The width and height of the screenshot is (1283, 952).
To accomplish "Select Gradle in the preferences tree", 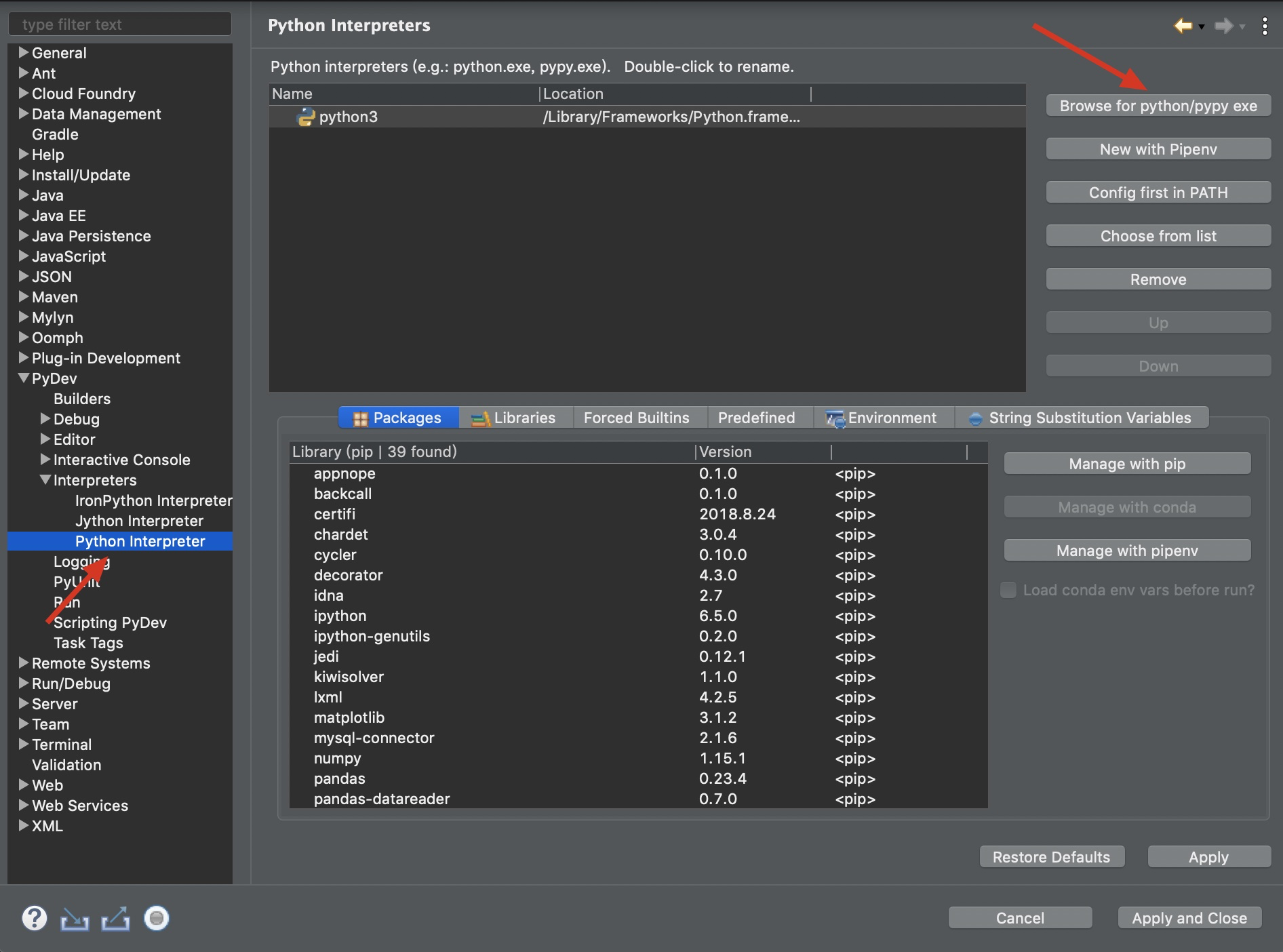I will click(x=55, y=134).
